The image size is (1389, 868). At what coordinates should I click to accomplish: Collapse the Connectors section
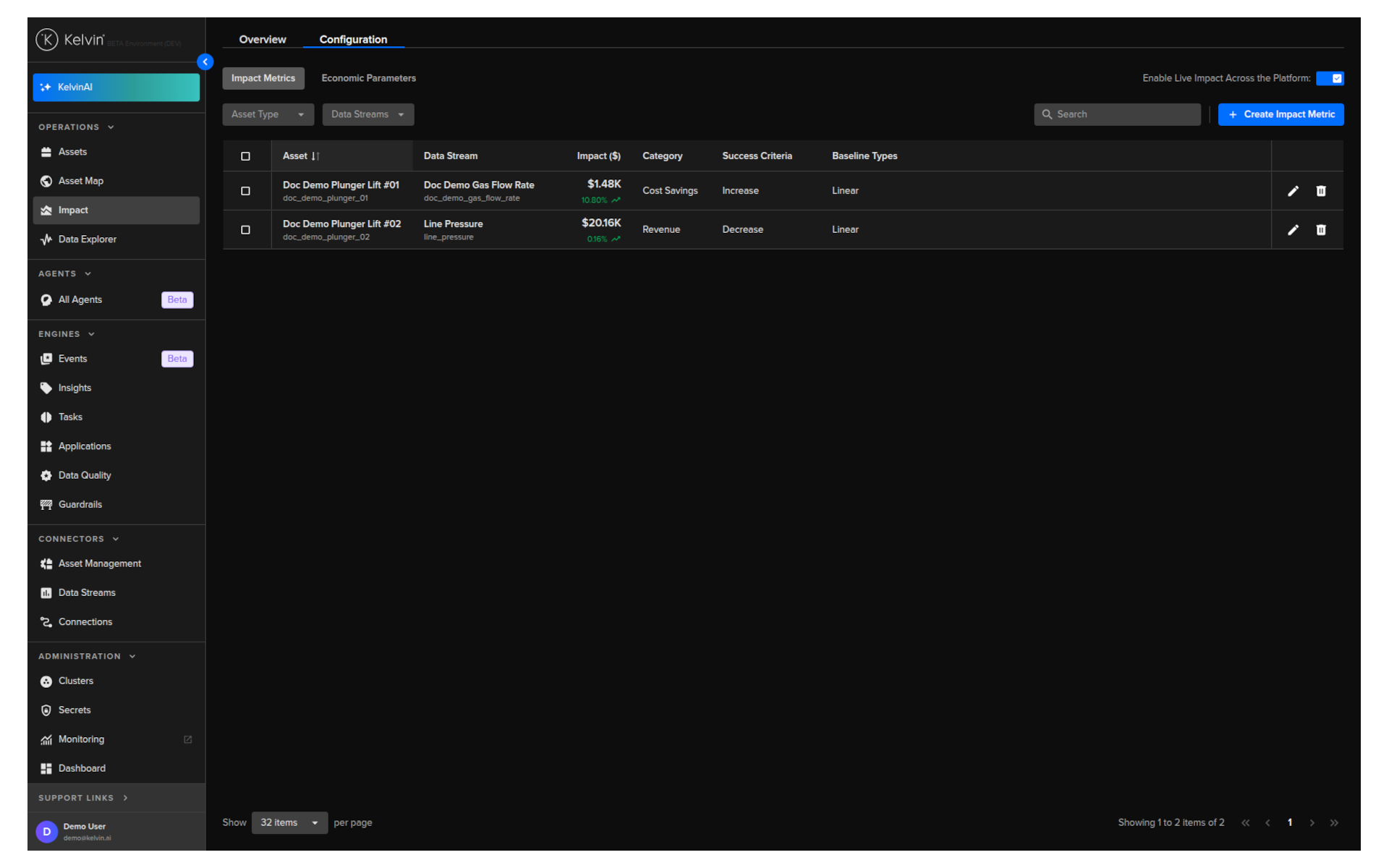(x=78, y=539)
